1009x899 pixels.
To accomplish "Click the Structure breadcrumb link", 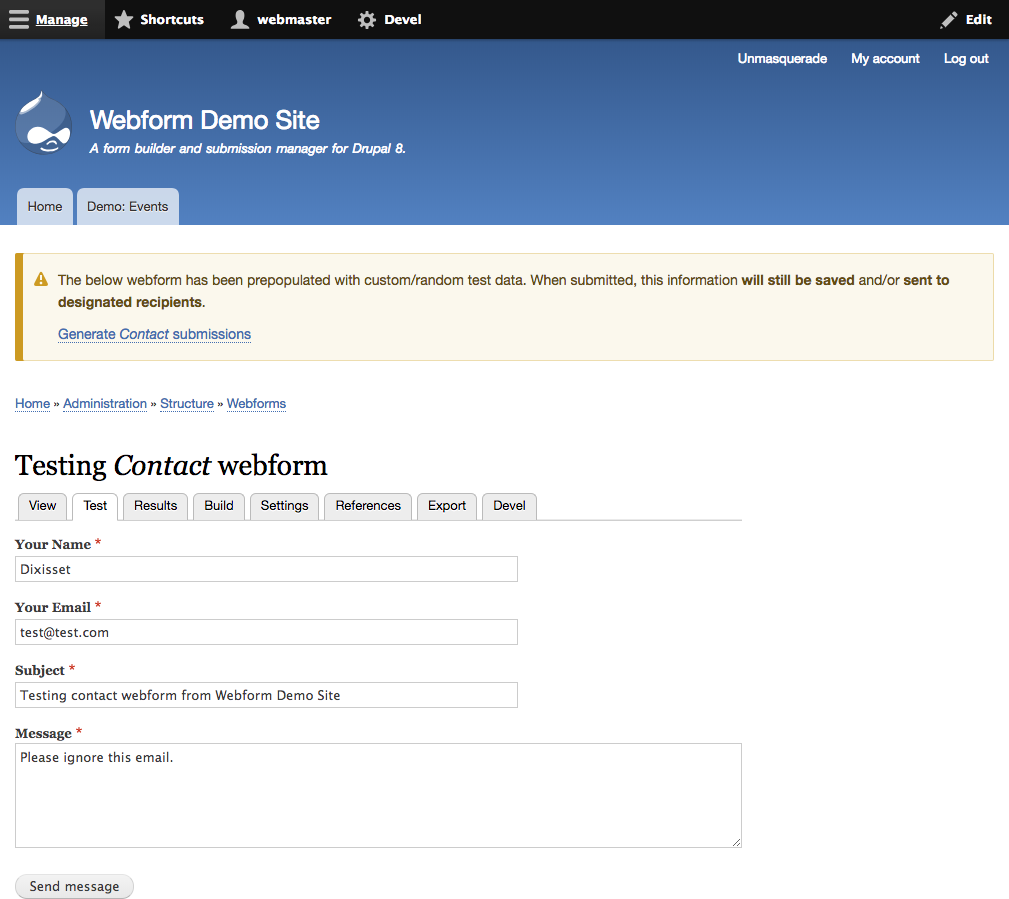I will click(187, 403).
